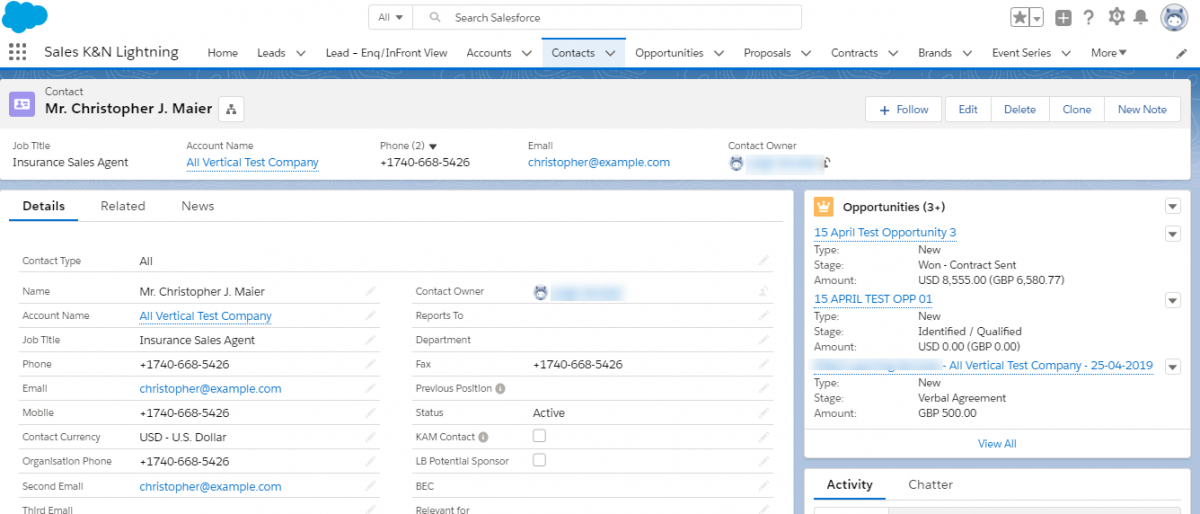Click the Edit button
1200x514 pixels.
tap(968, 110)
